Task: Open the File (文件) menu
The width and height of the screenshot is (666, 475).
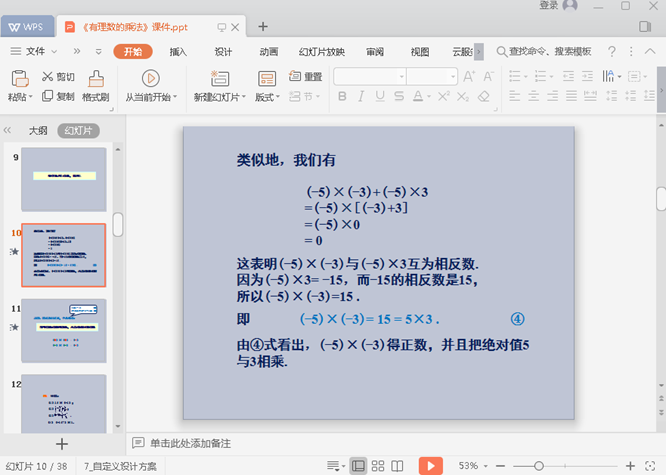Action: (x=34, y=51)
